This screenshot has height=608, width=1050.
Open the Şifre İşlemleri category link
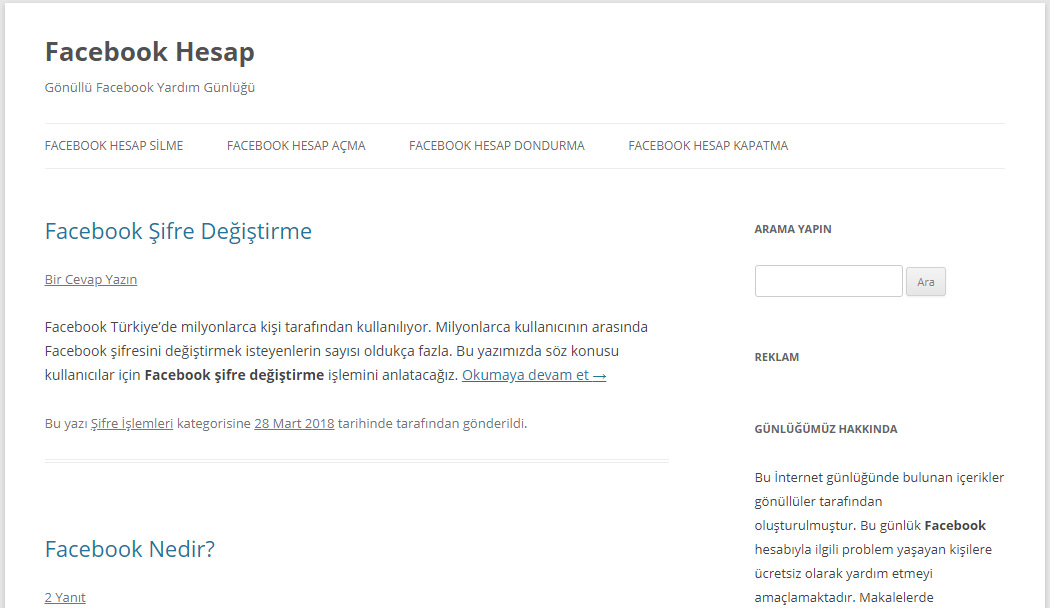pos(132,423)
